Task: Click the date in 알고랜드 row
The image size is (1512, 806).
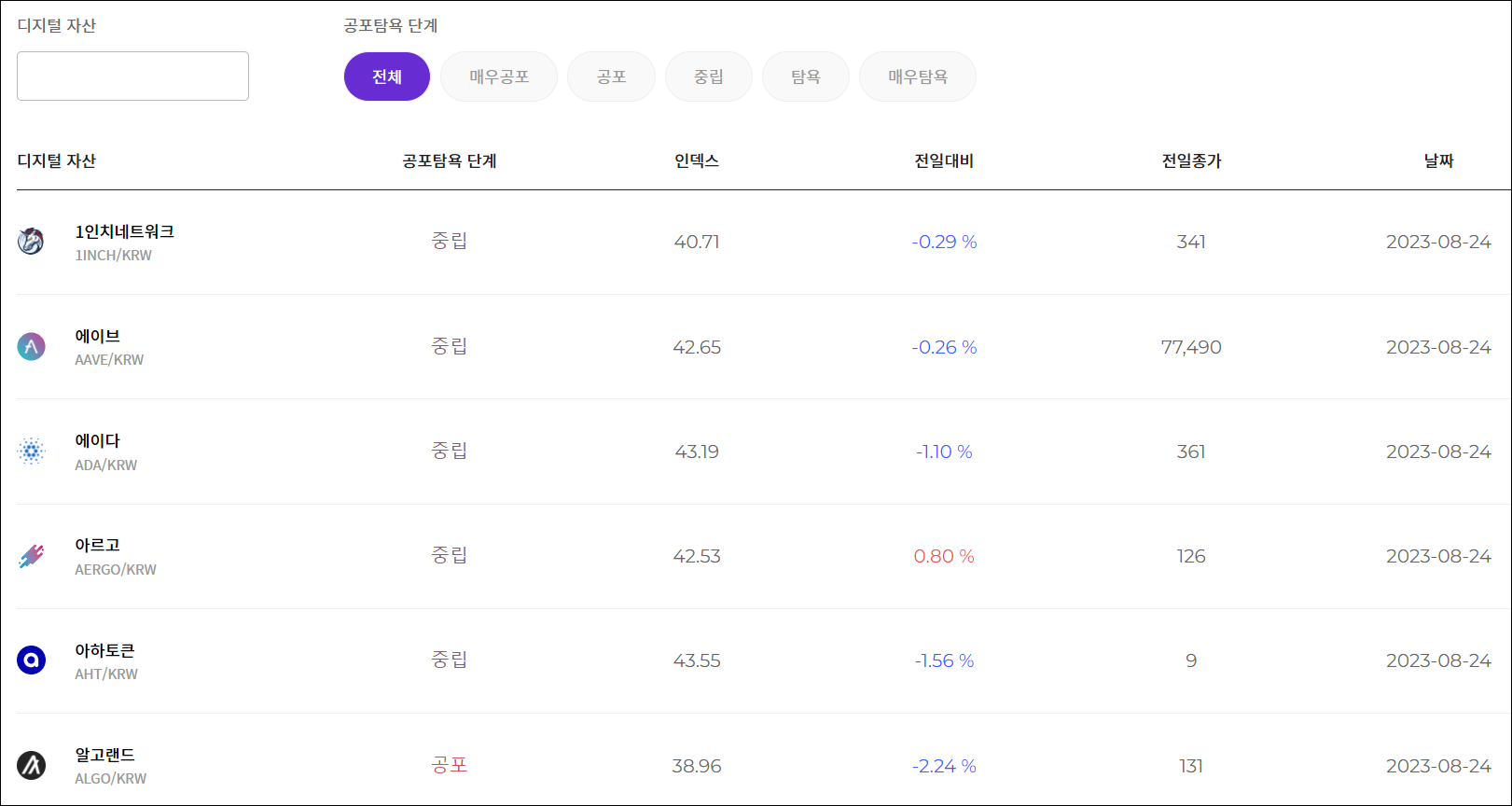Action: (1438, 766)
